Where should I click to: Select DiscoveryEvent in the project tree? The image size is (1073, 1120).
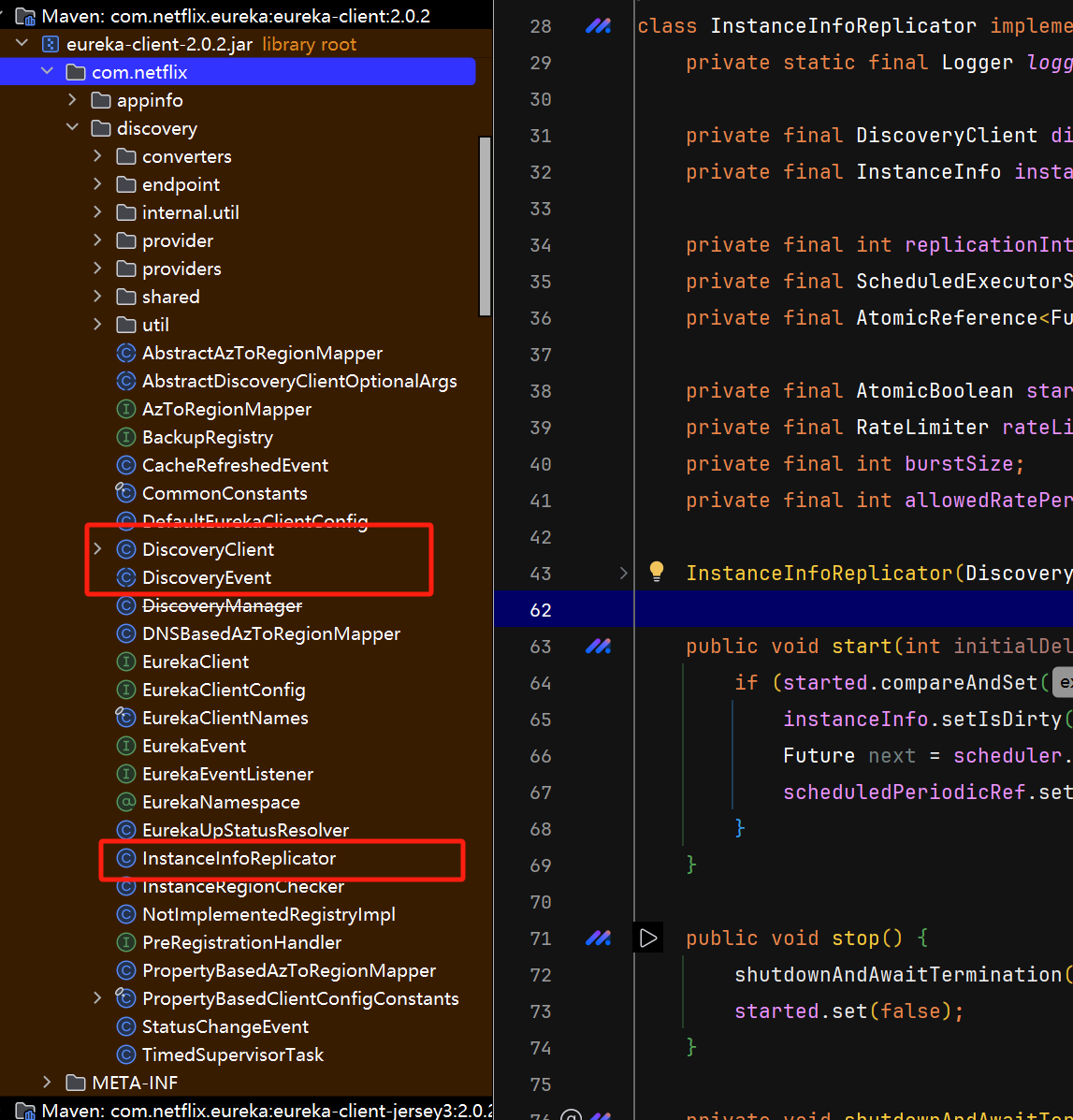[207, 577]
